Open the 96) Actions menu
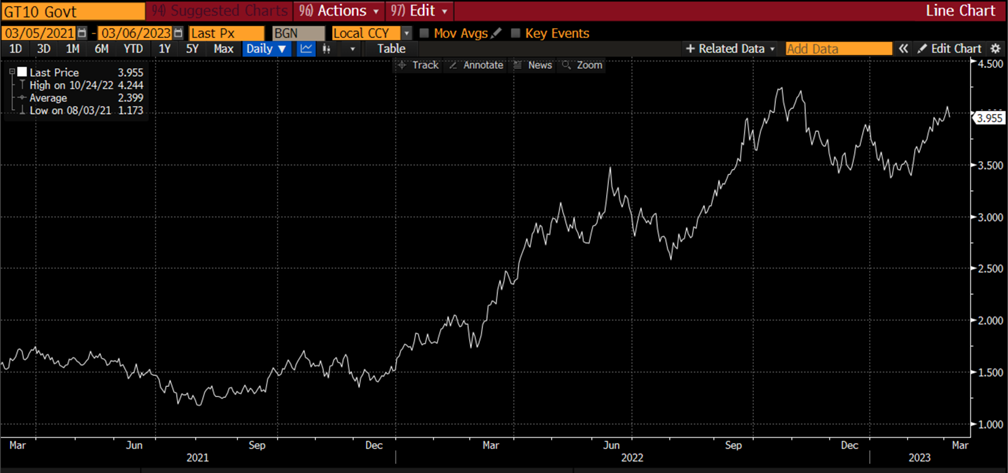Screen dimensions: 1008x473 [339, 11]
